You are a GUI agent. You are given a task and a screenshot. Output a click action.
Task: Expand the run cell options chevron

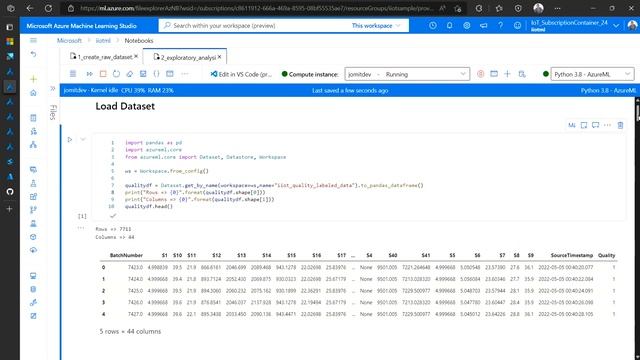(x=83, y=140)
